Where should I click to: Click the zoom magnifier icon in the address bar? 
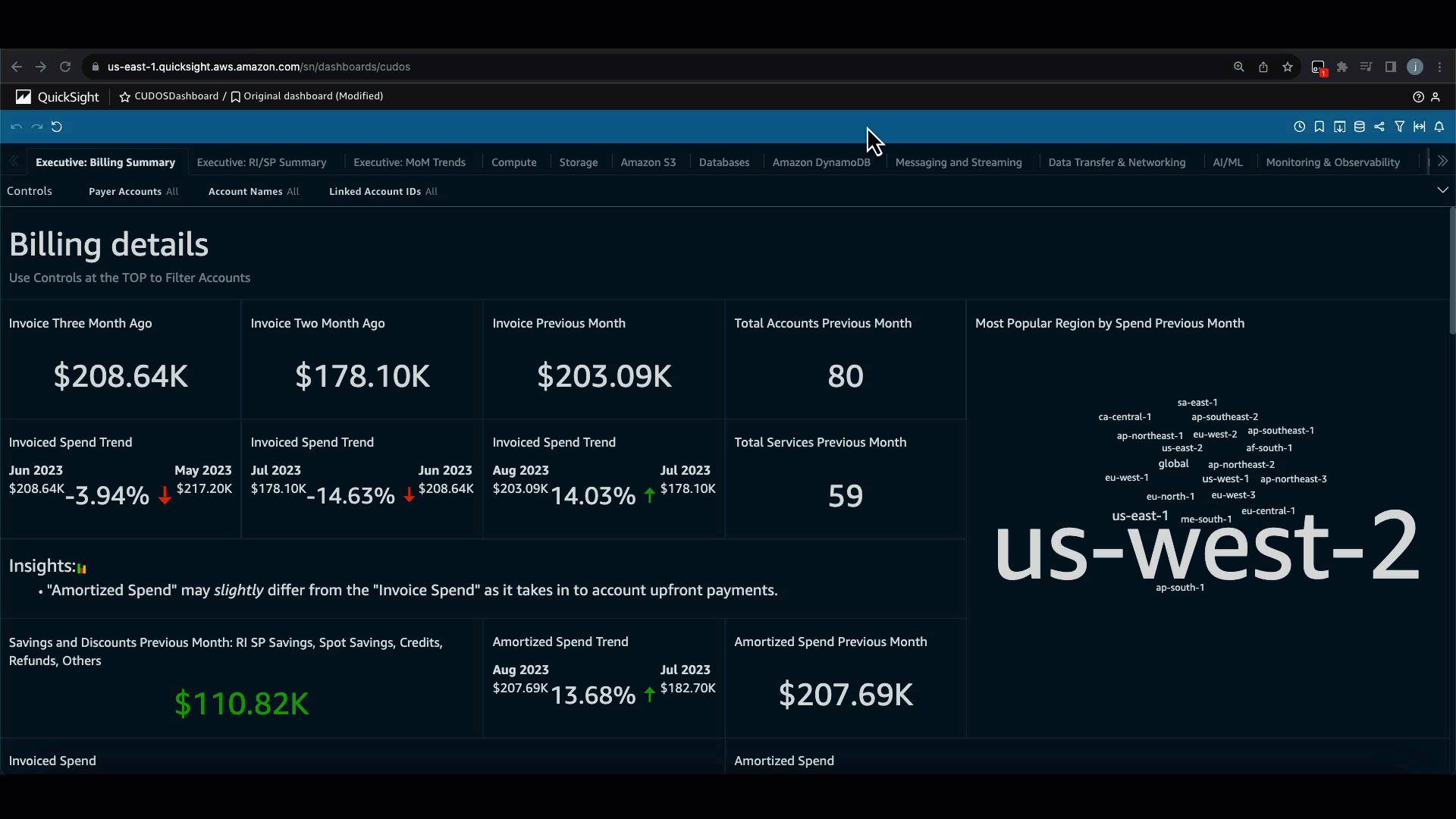(x=1239, y=67)
